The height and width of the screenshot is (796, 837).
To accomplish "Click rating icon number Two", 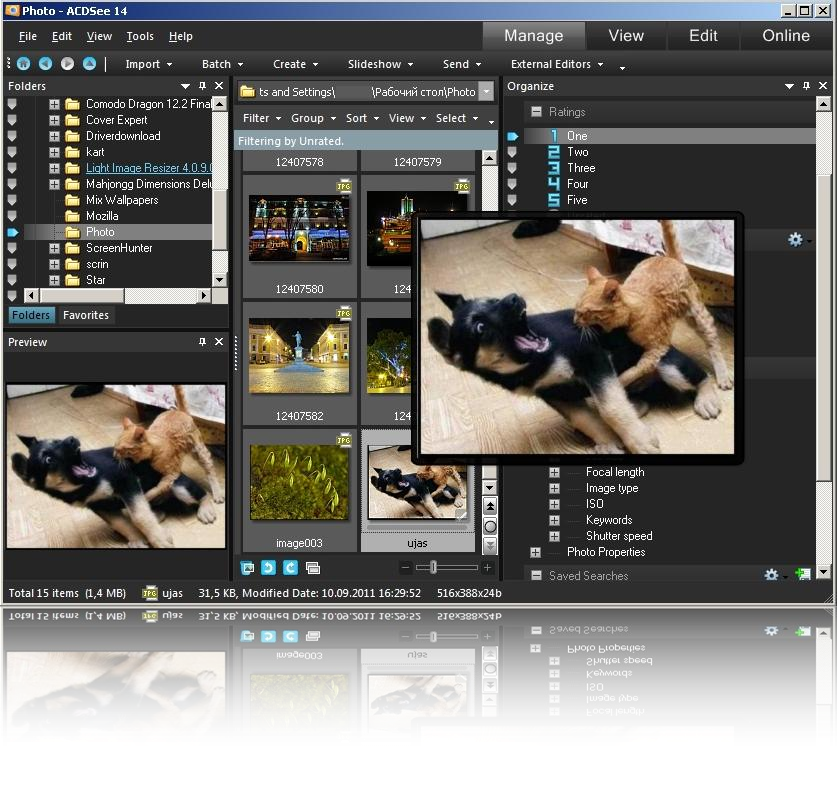I will tap(554, 152).
